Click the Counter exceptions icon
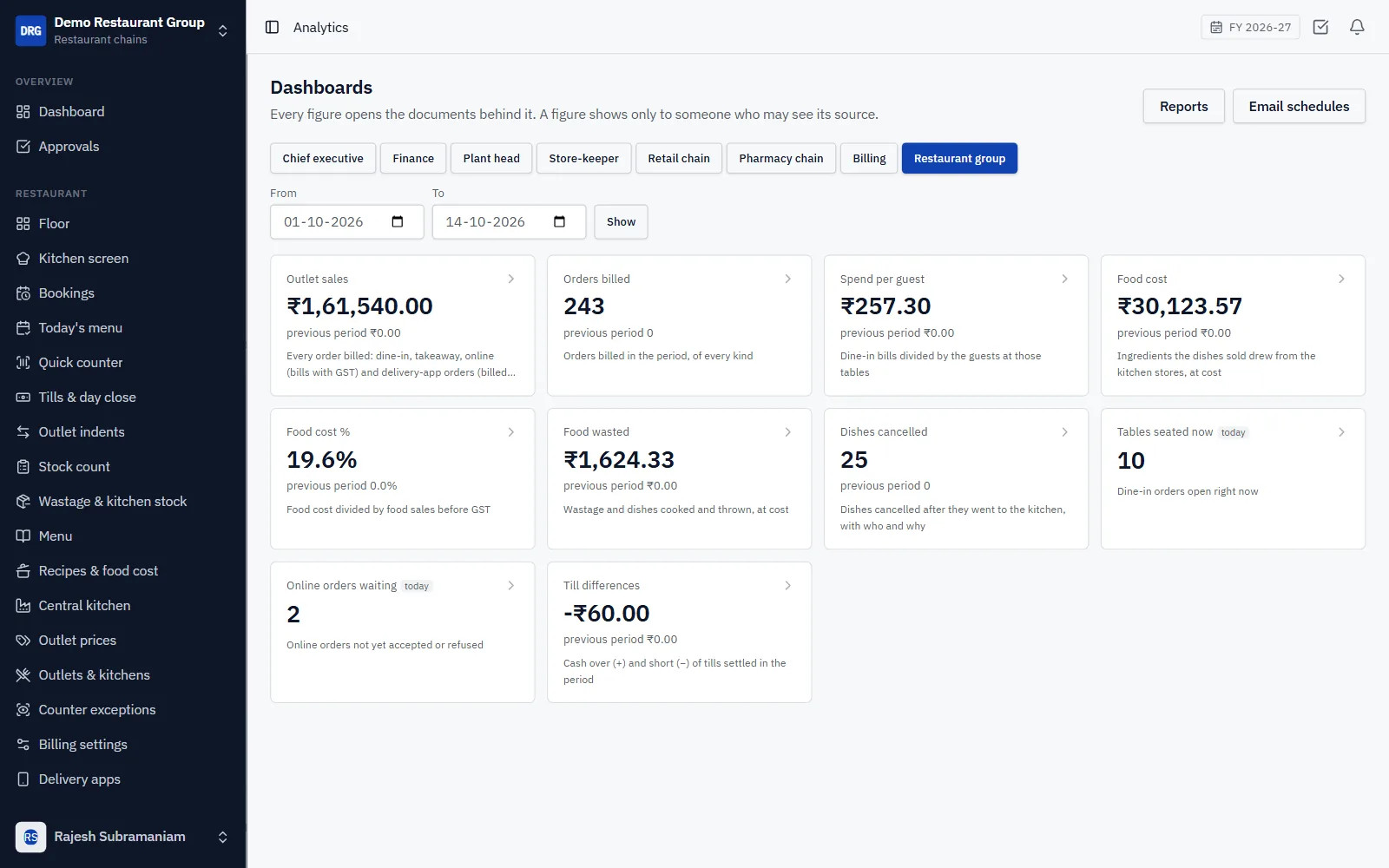Screen dimensions: 1389x868 pyautogui.click(x=23, y=710)
